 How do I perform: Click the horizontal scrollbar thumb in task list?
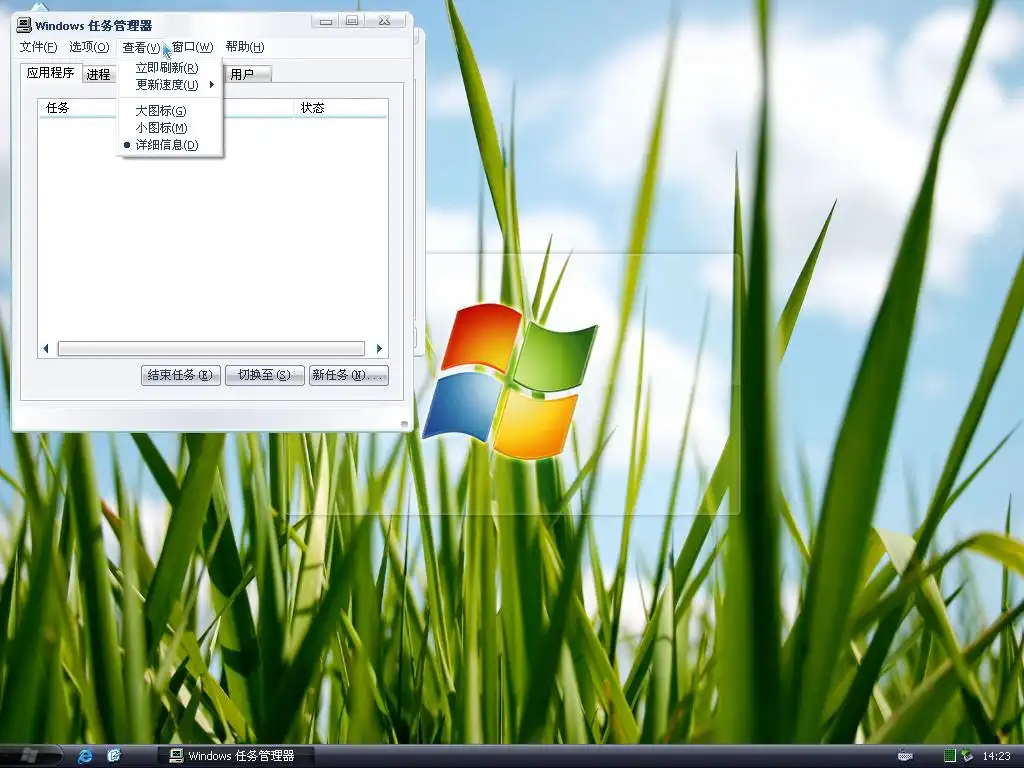click(211, 349)
